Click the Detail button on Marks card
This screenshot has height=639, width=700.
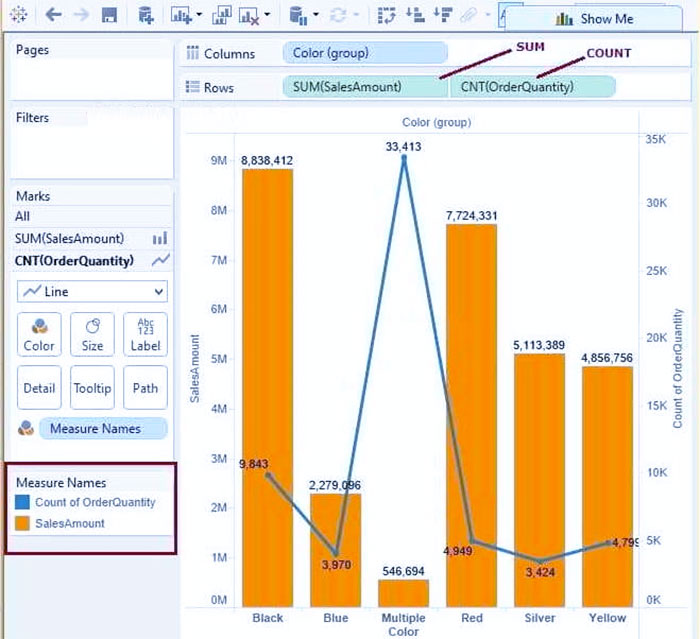point(39,387)
